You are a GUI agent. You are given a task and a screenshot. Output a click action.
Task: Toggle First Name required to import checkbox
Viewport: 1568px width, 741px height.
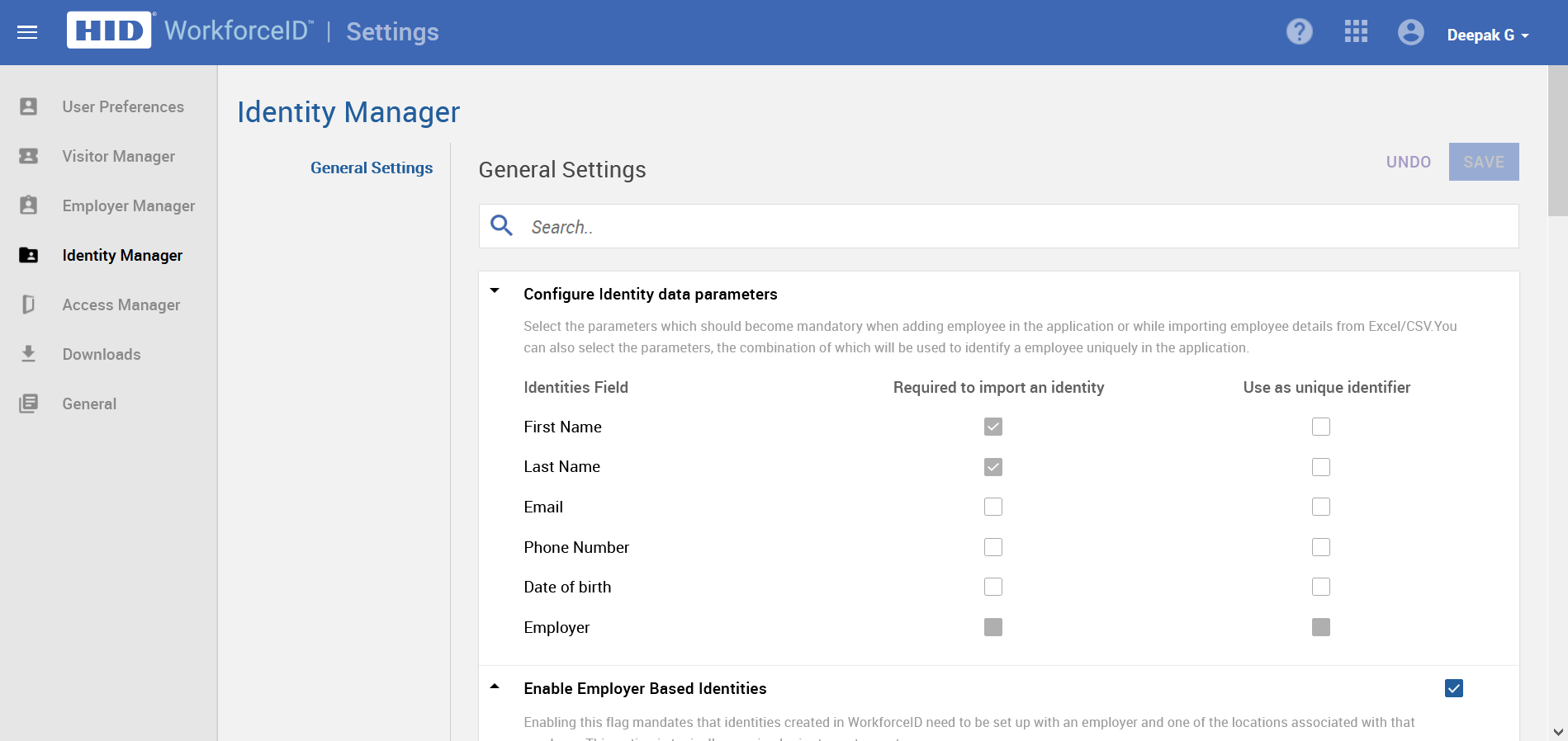(993, 427)
